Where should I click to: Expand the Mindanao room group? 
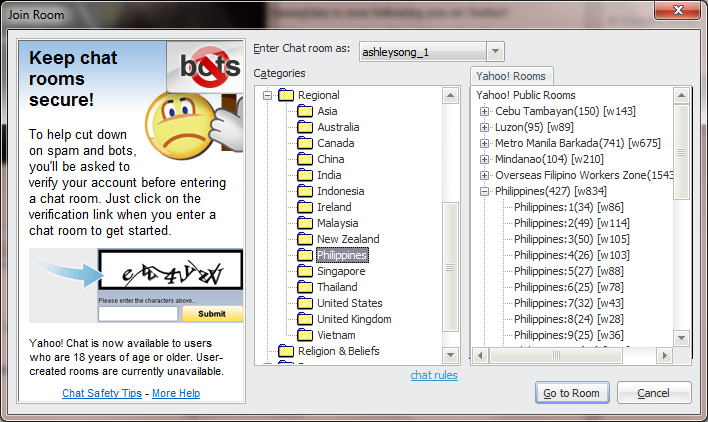(484, 159)
